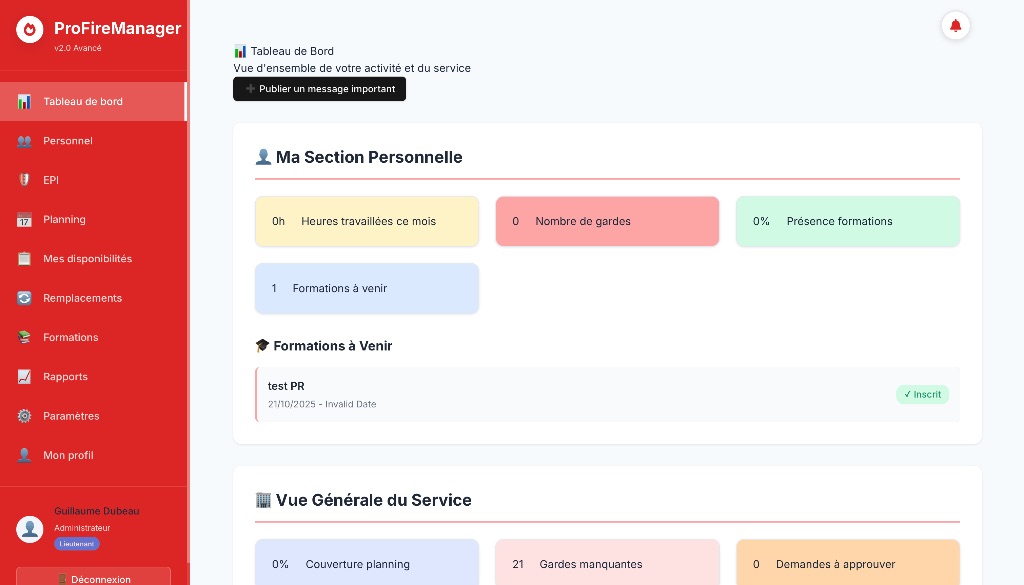Open the Mes disponibilités section
1024x585 pixels.
[x=87, y=258]
